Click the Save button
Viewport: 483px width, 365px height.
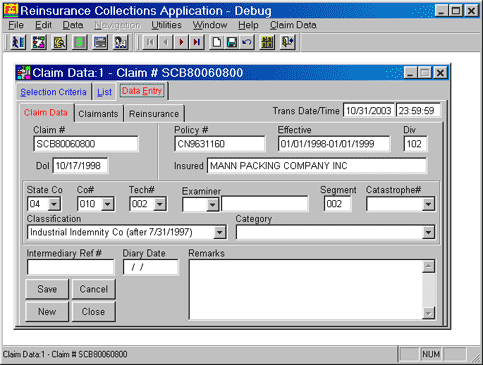click(47, 289)
